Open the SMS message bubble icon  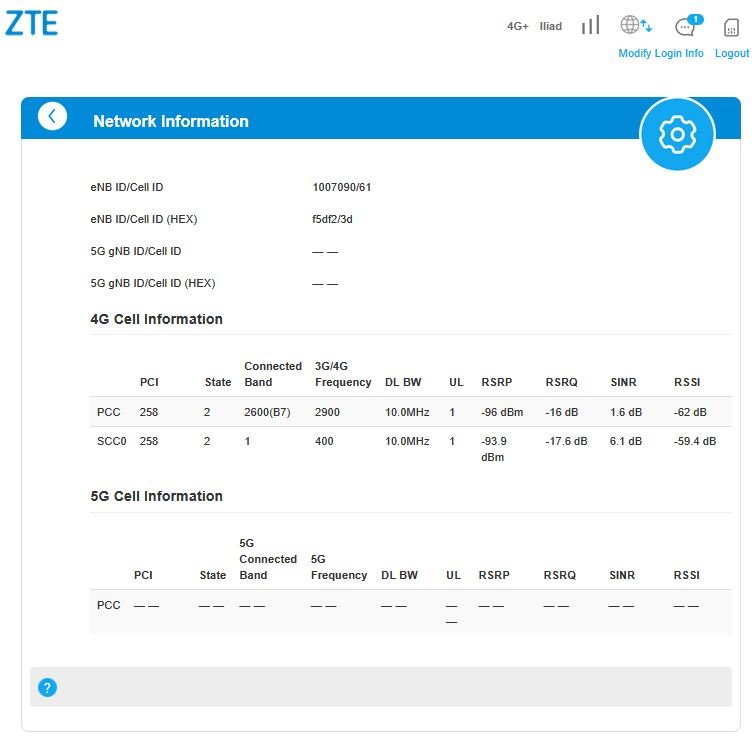(688, 25)
